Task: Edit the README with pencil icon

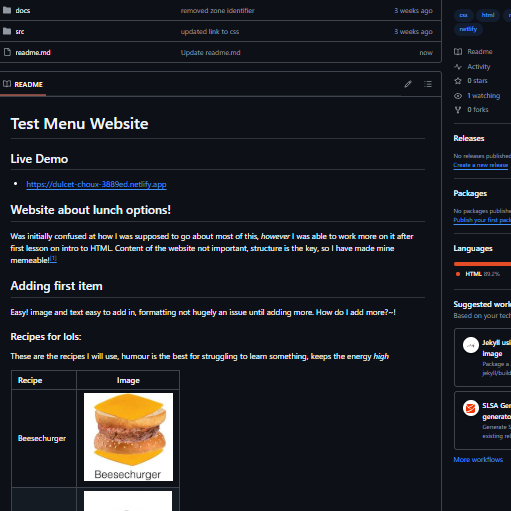Action: pos(408,84)
